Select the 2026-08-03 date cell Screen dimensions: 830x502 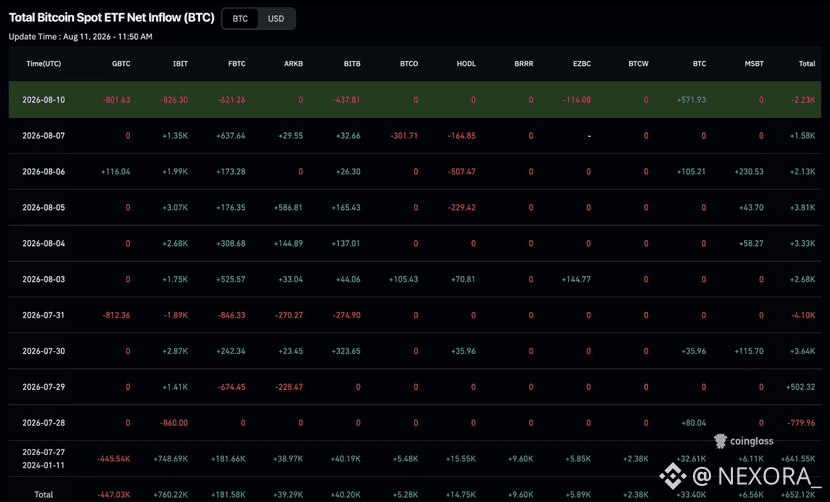point(43,279)
